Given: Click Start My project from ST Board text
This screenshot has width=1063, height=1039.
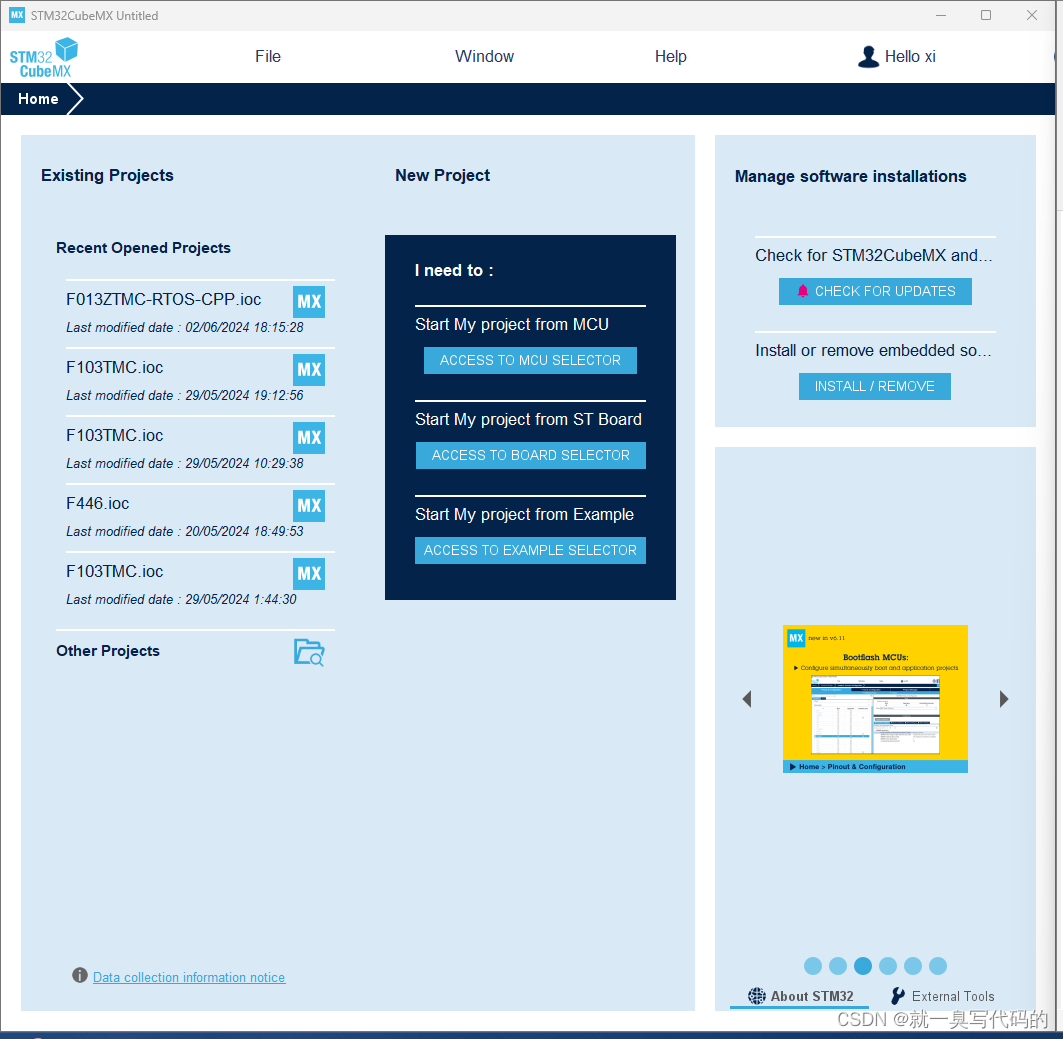Looking at the screenshot, I should coord(528,420).
